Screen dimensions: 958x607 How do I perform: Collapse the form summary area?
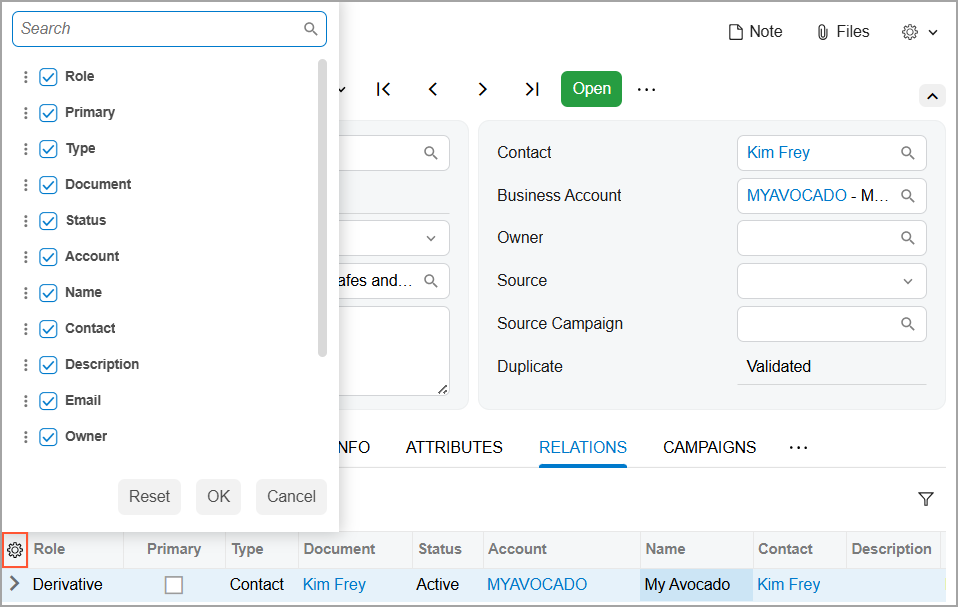931,96
